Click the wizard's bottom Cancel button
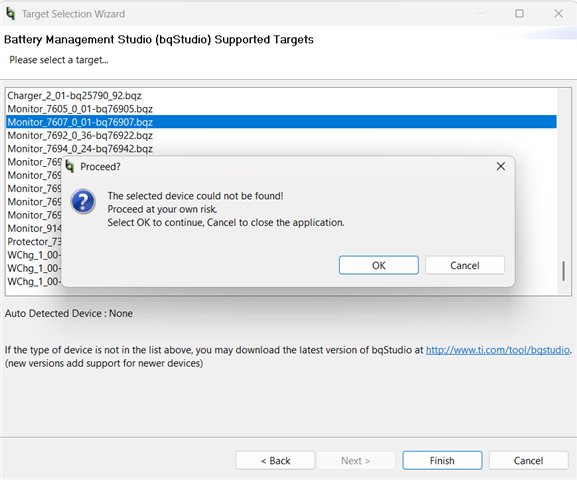577x480 pixels. coord(528,460)
